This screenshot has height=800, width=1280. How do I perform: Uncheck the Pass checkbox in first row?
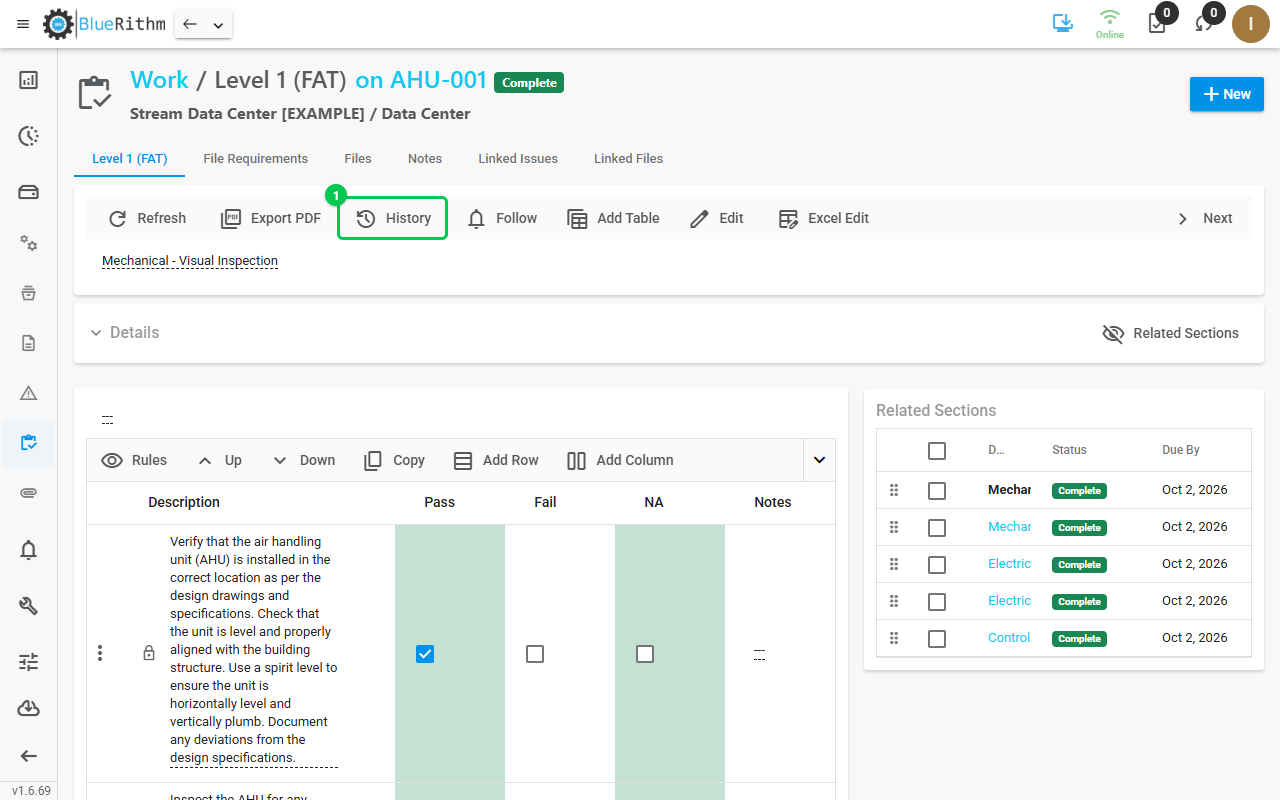(425, 654)
